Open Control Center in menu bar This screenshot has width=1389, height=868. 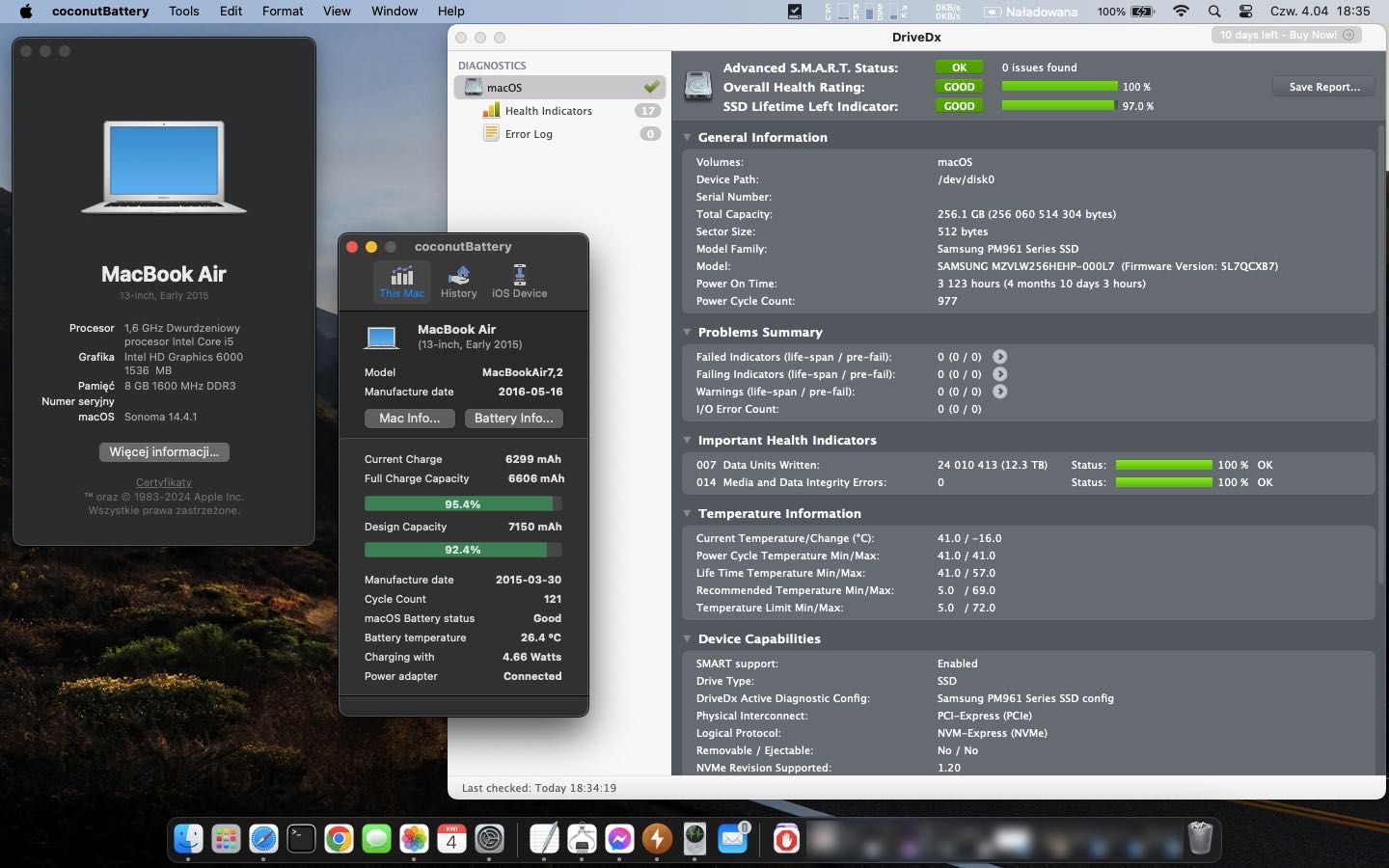pos(1245,12)
